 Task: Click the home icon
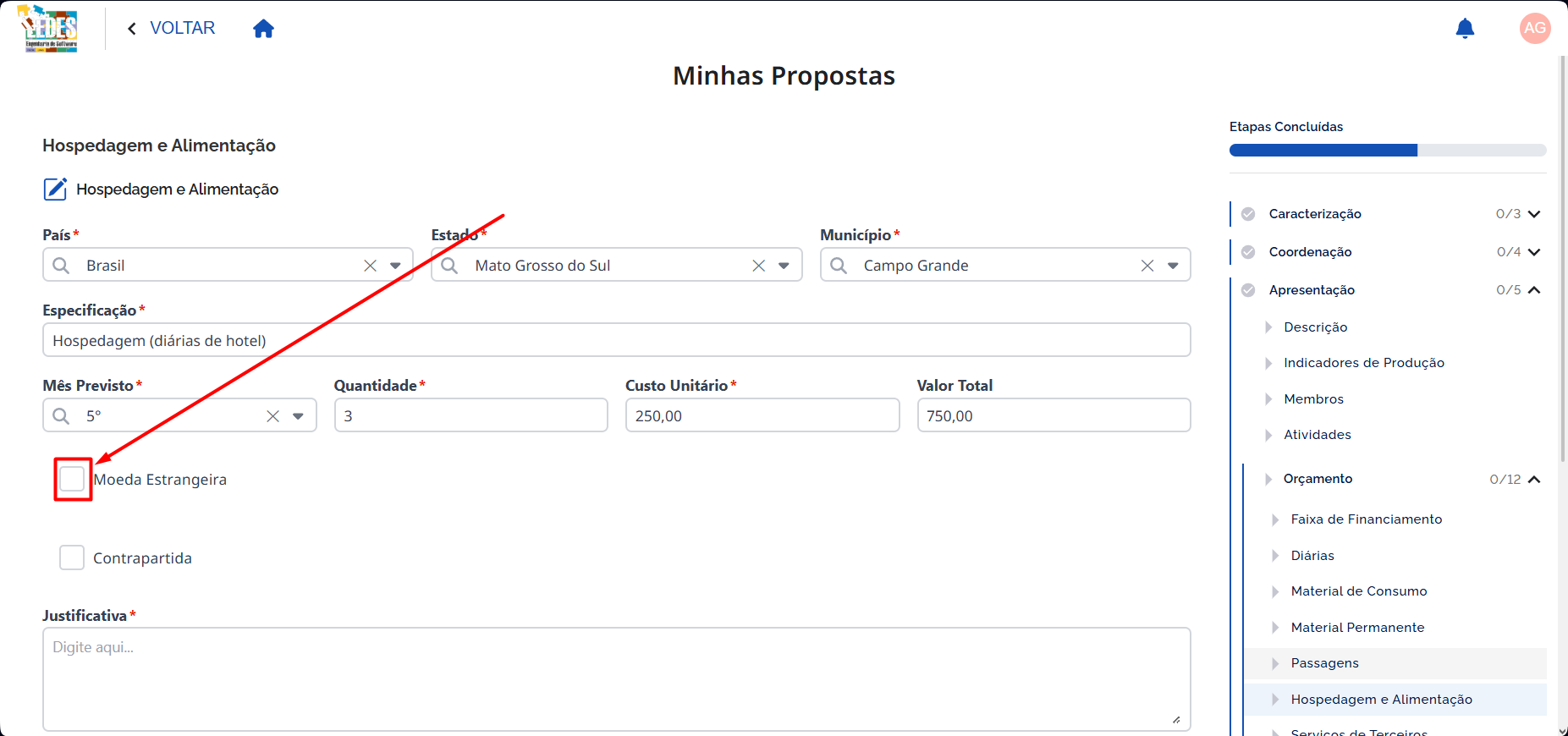click(263, 29)
